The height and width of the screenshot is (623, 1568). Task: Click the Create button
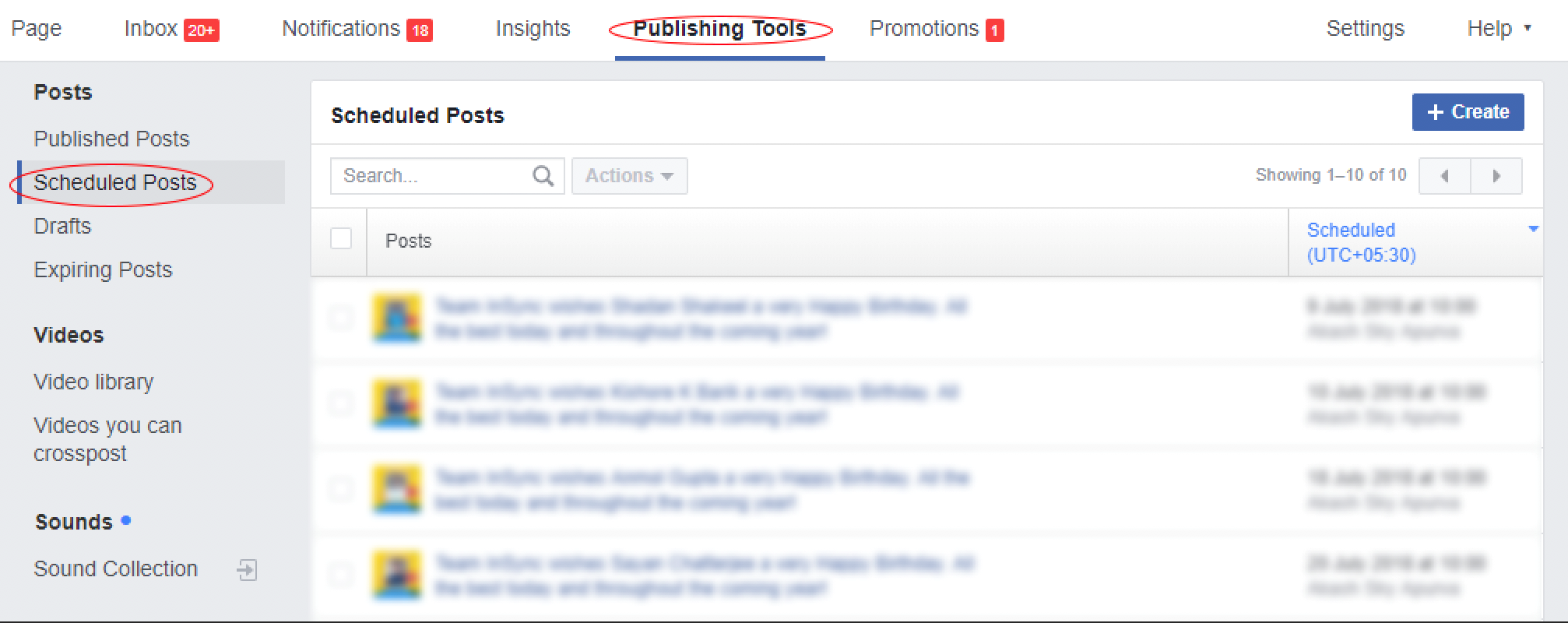point(1468,112)
